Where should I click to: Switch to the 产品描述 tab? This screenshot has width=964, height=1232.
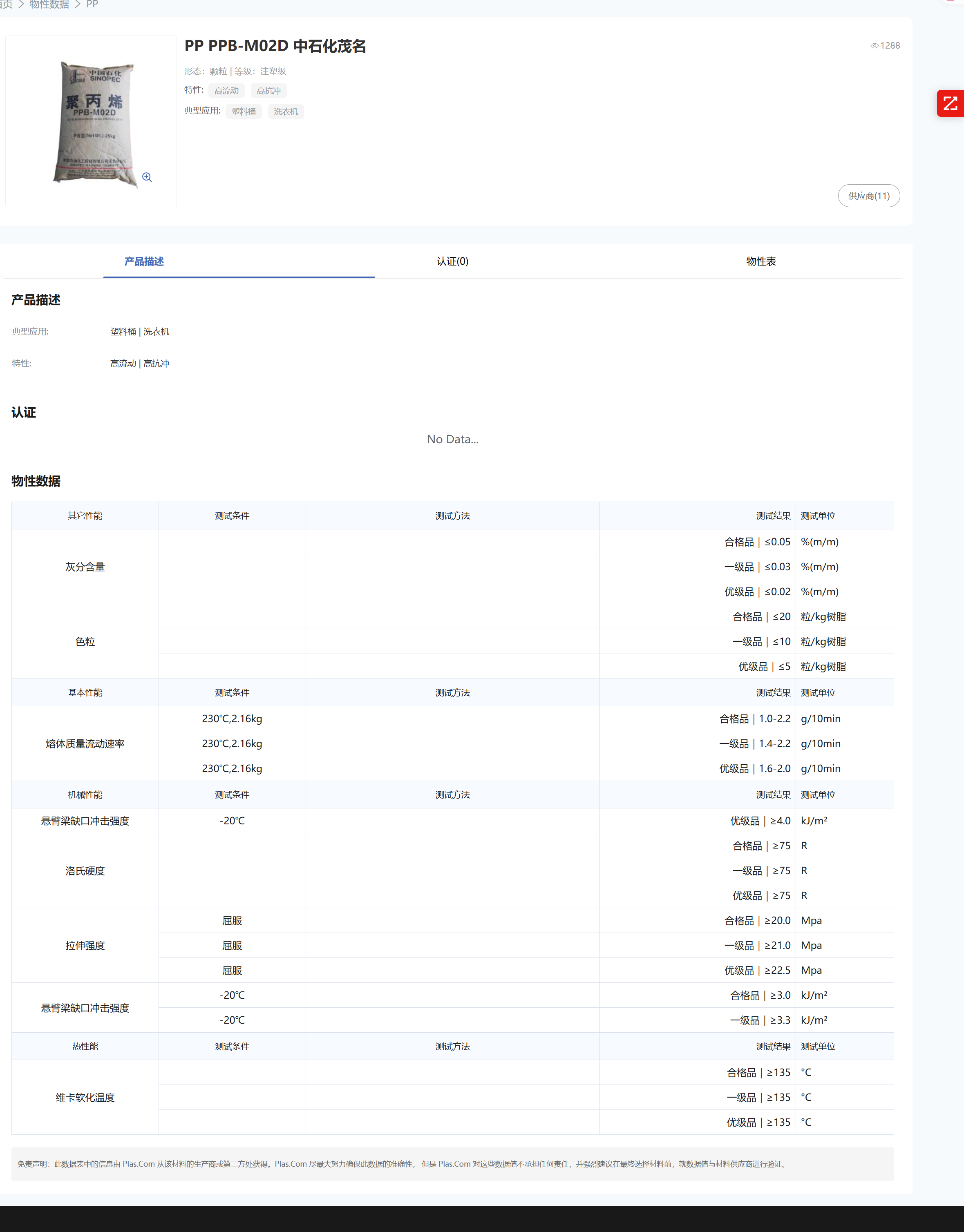(x=144, y=261)
